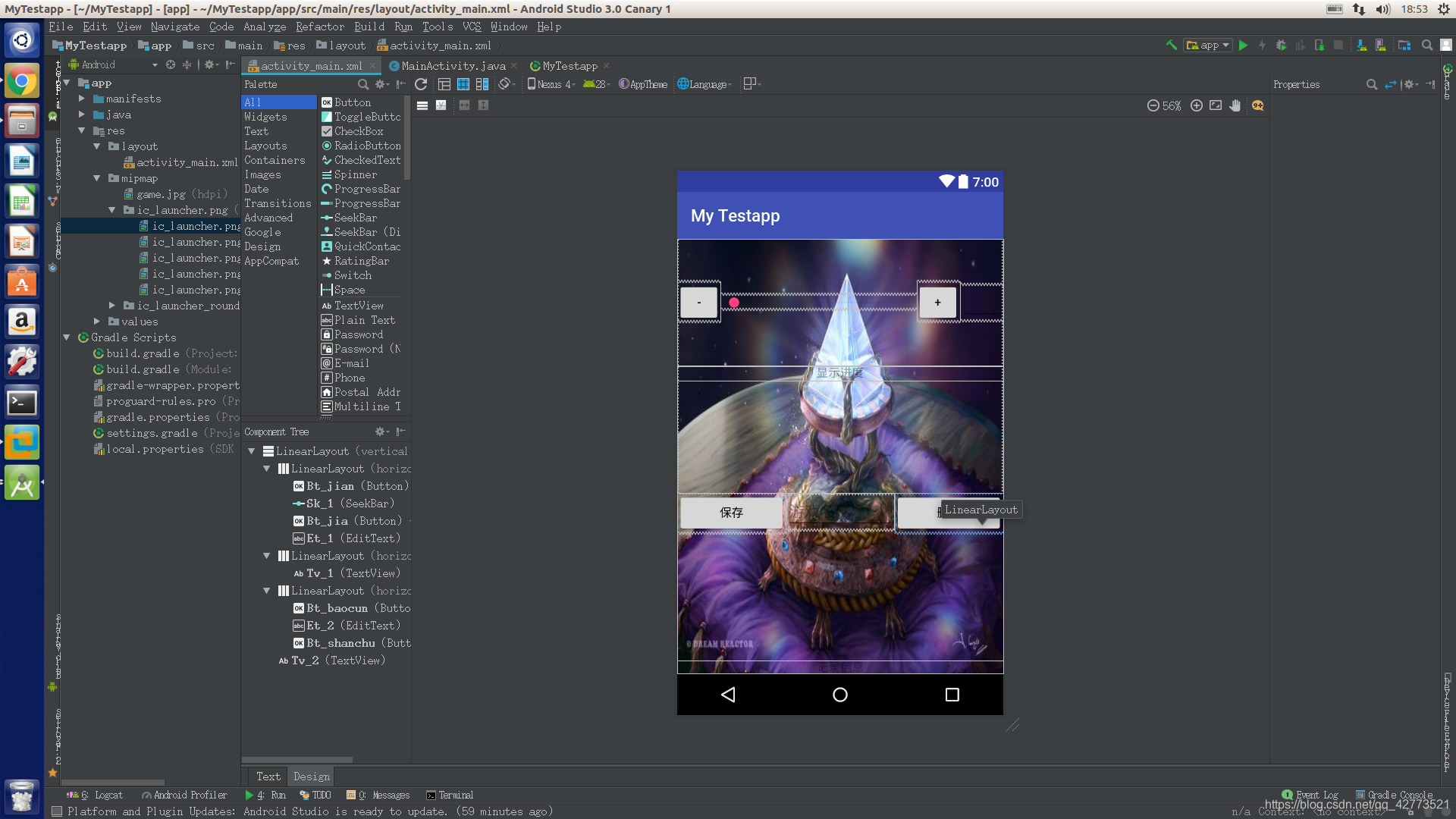Viewport: 1456px width, 819px height.
Task: Toggle view all properties arrows
Action: tap(1390, 84)
